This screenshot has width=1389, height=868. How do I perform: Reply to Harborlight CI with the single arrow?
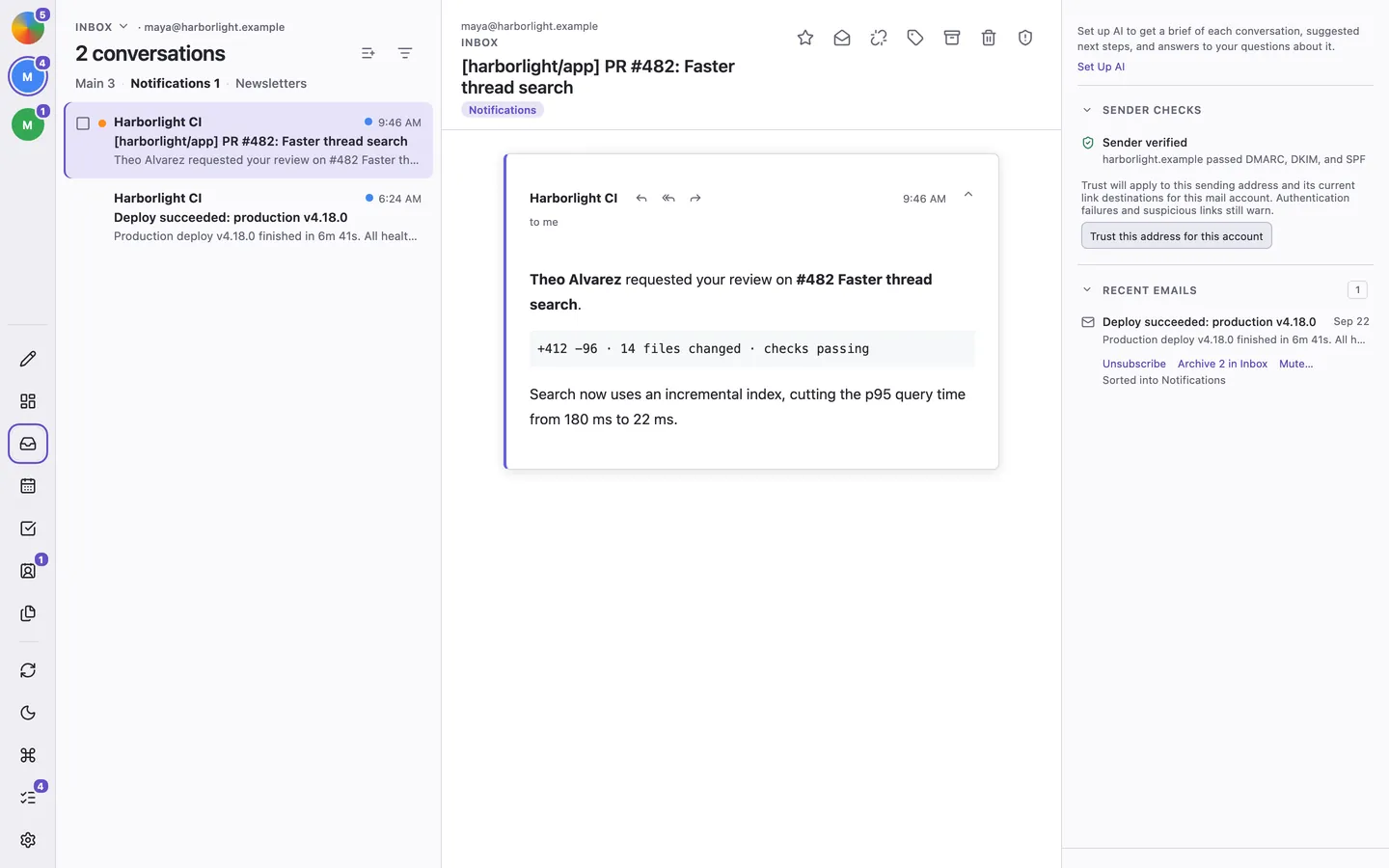pos(641,198)
